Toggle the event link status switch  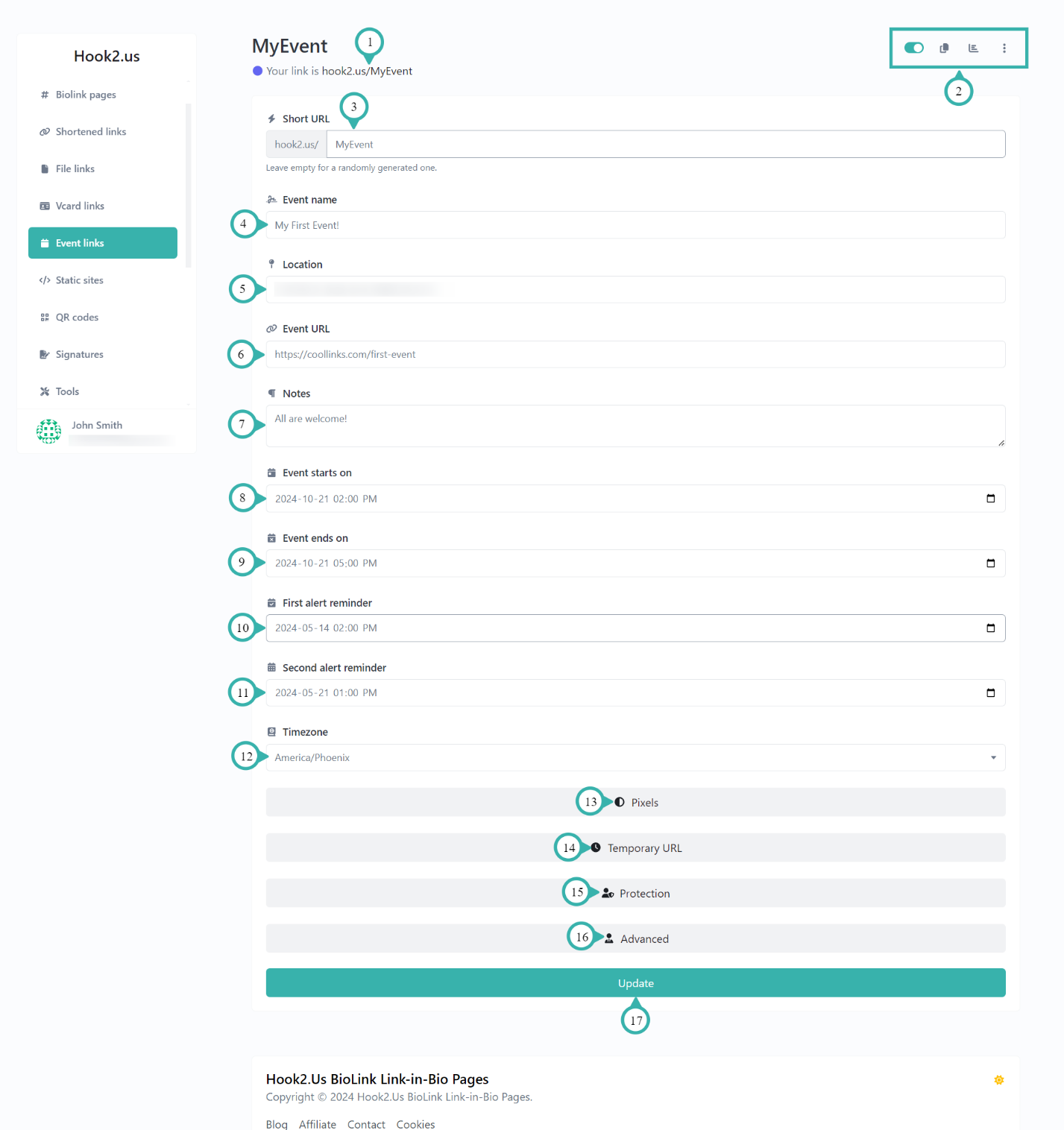click(913, 48)
